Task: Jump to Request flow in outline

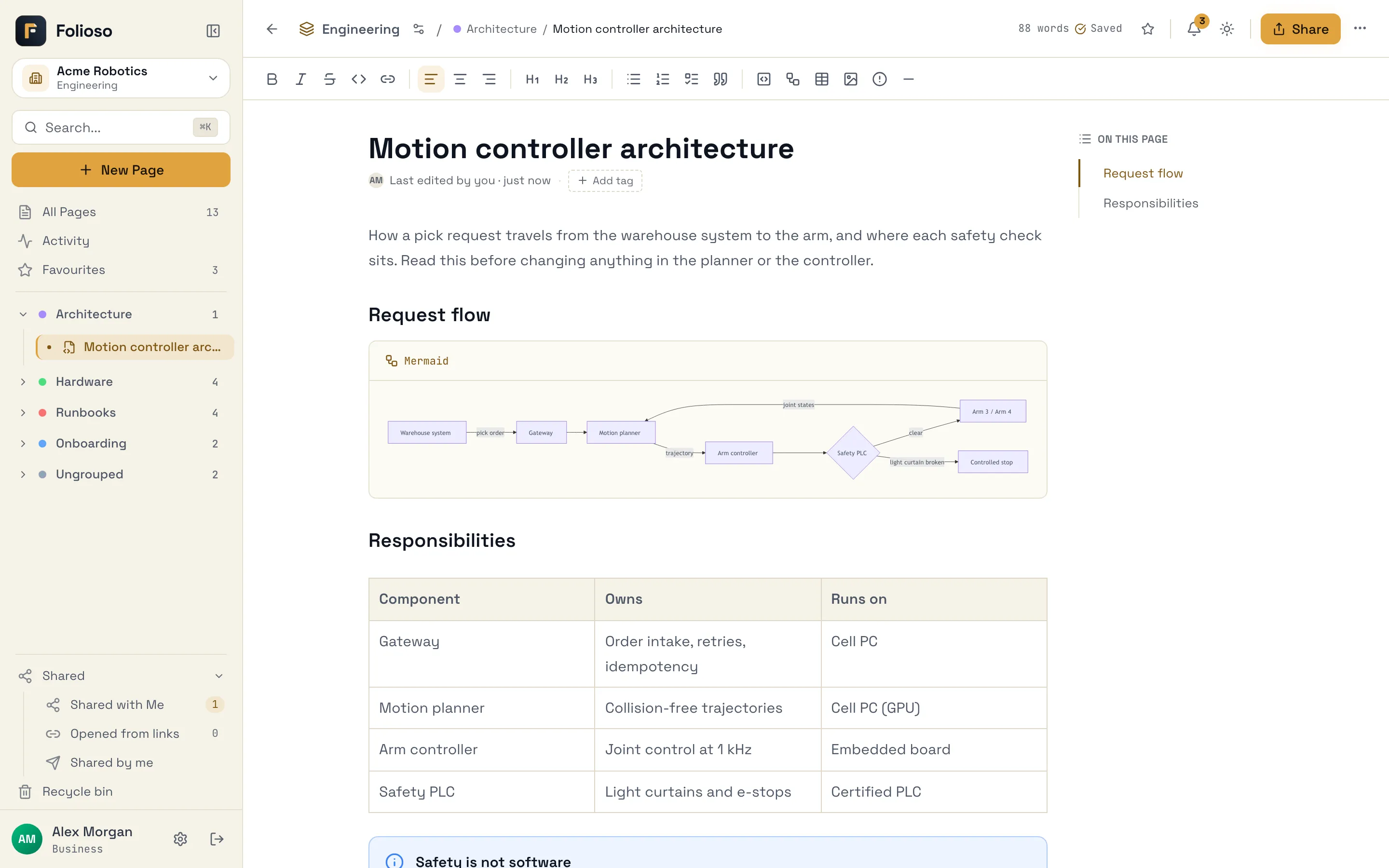Action: point(1143,174)
